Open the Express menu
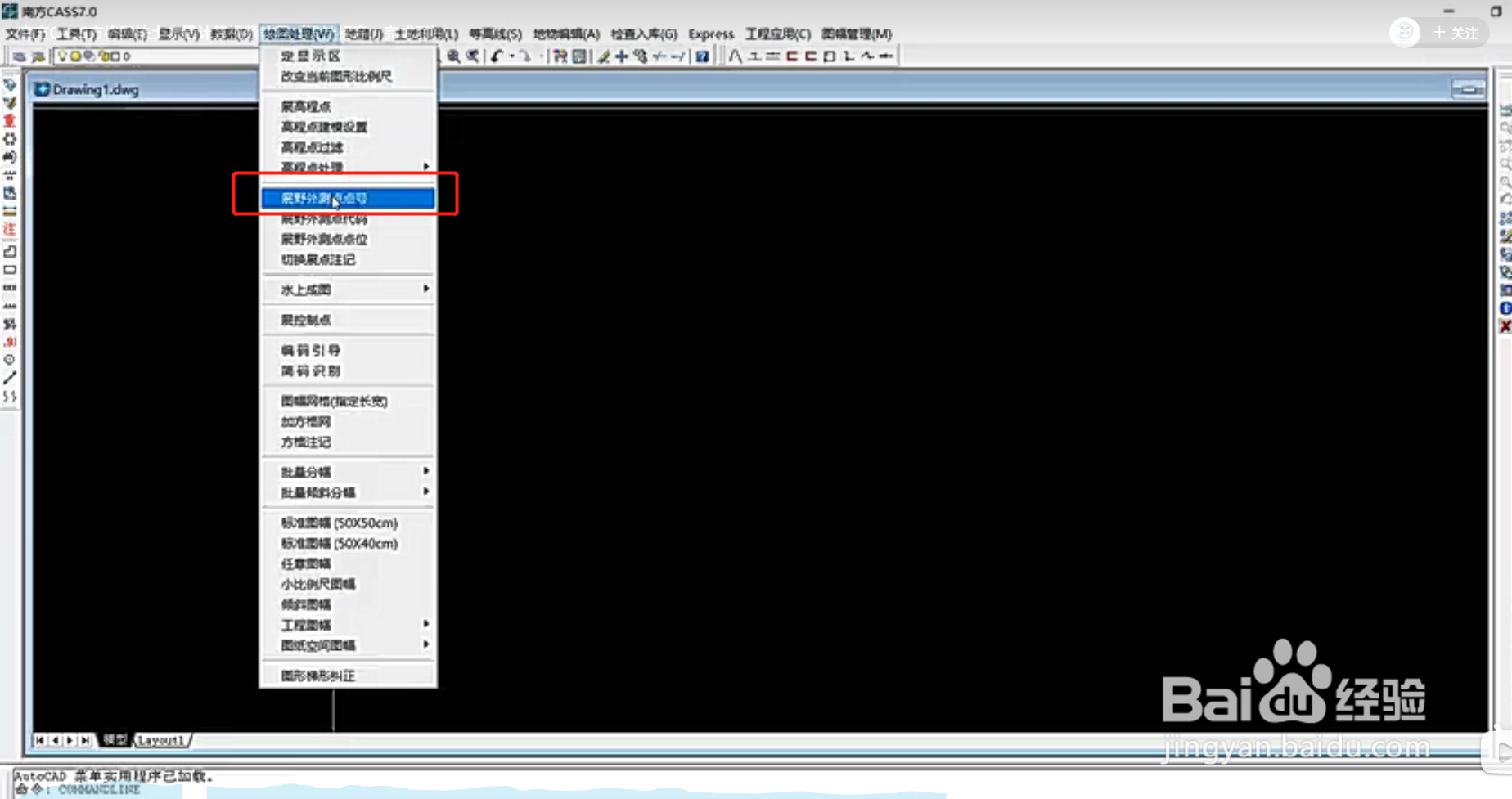The image size is (1512, 799). pos(711,34)
